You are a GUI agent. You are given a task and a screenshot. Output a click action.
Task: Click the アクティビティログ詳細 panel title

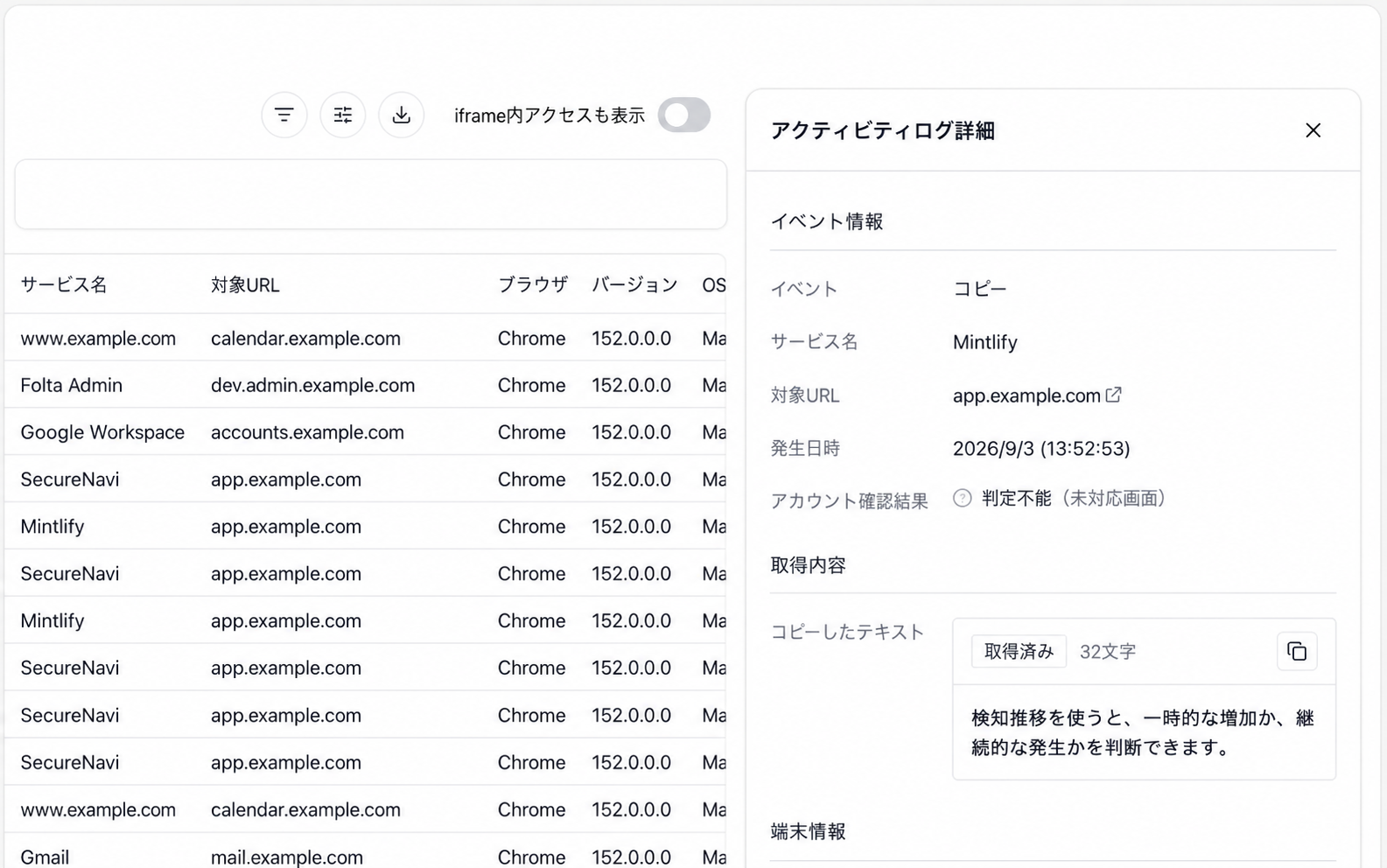(x=882, y=130)
